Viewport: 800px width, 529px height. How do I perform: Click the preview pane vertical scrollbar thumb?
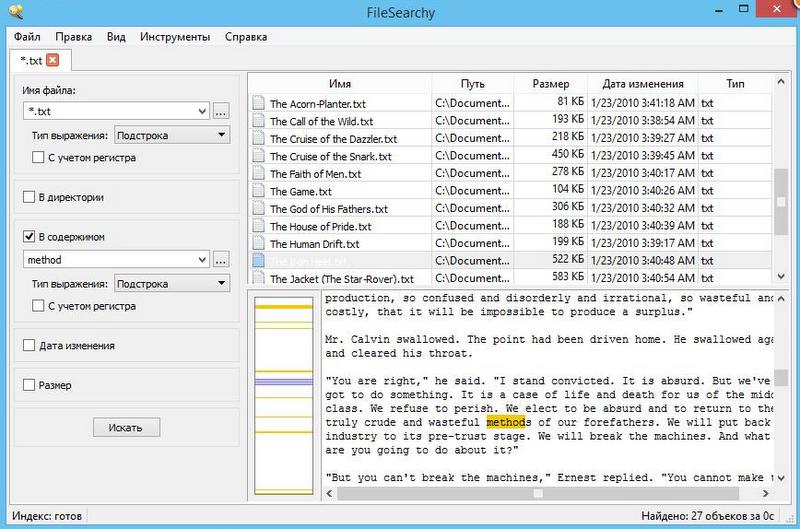pos(781,377)
